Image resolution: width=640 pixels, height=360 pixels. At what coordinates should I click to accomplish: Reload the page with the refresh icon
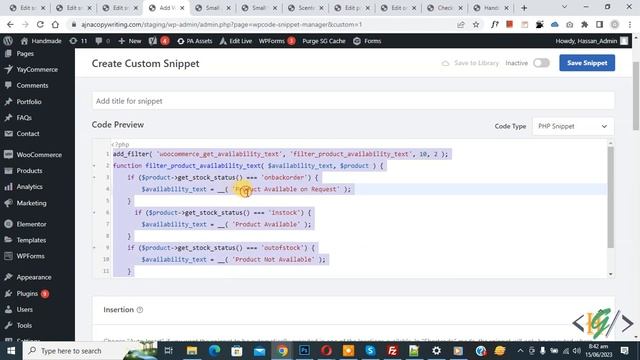coord(40,24)
